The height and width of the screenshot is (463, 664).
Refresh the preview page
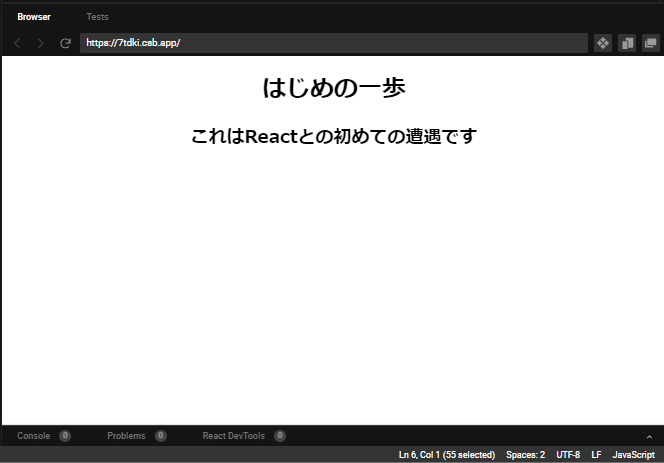point(65,43)
